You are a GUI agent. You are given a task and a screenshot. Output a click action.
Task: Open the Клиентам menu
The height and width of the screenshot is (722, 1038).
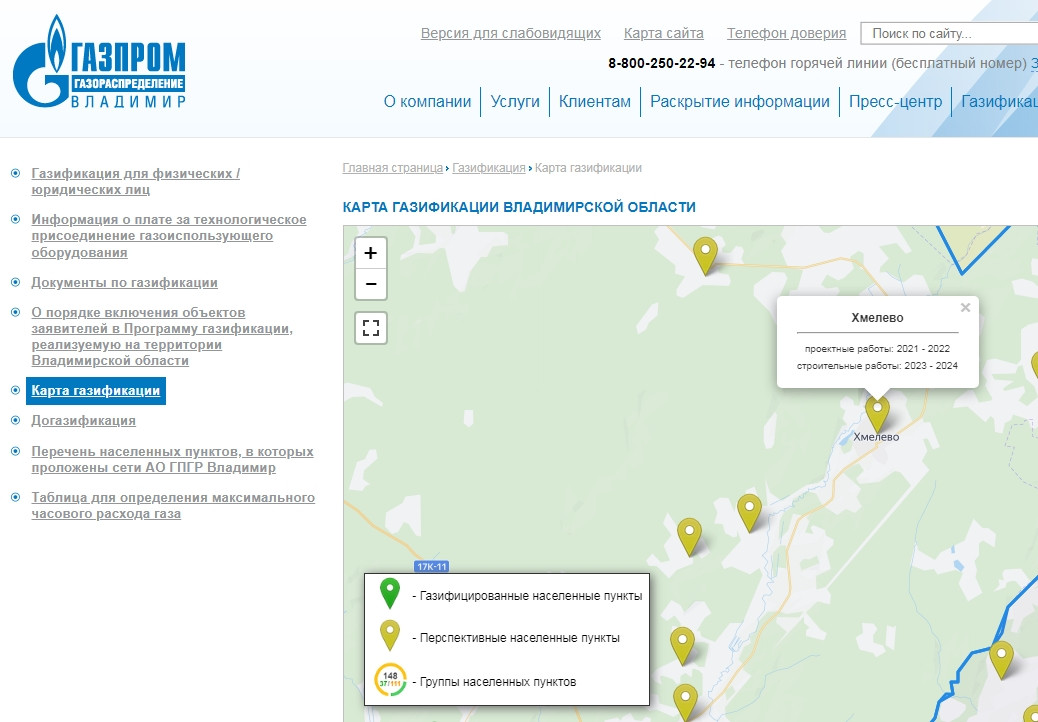coord(594,101)
